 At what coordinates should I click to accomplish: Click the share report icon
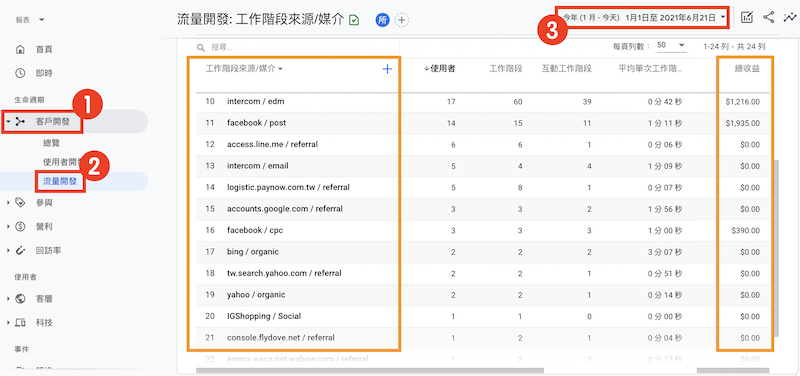[x=768, y=17]
